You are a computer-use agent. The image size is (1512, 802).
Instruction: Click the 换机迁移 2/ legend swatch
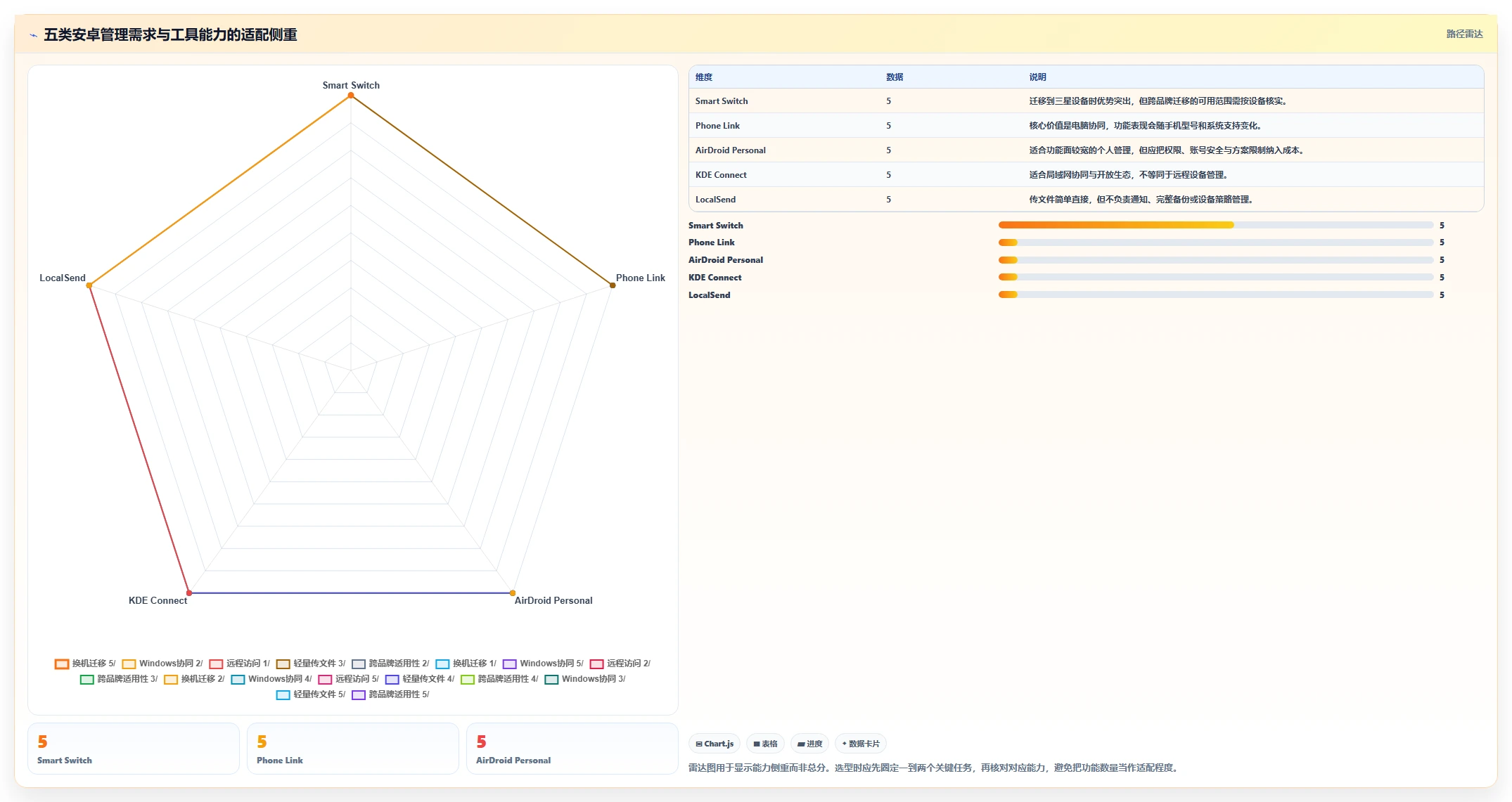tap(171, 679)
